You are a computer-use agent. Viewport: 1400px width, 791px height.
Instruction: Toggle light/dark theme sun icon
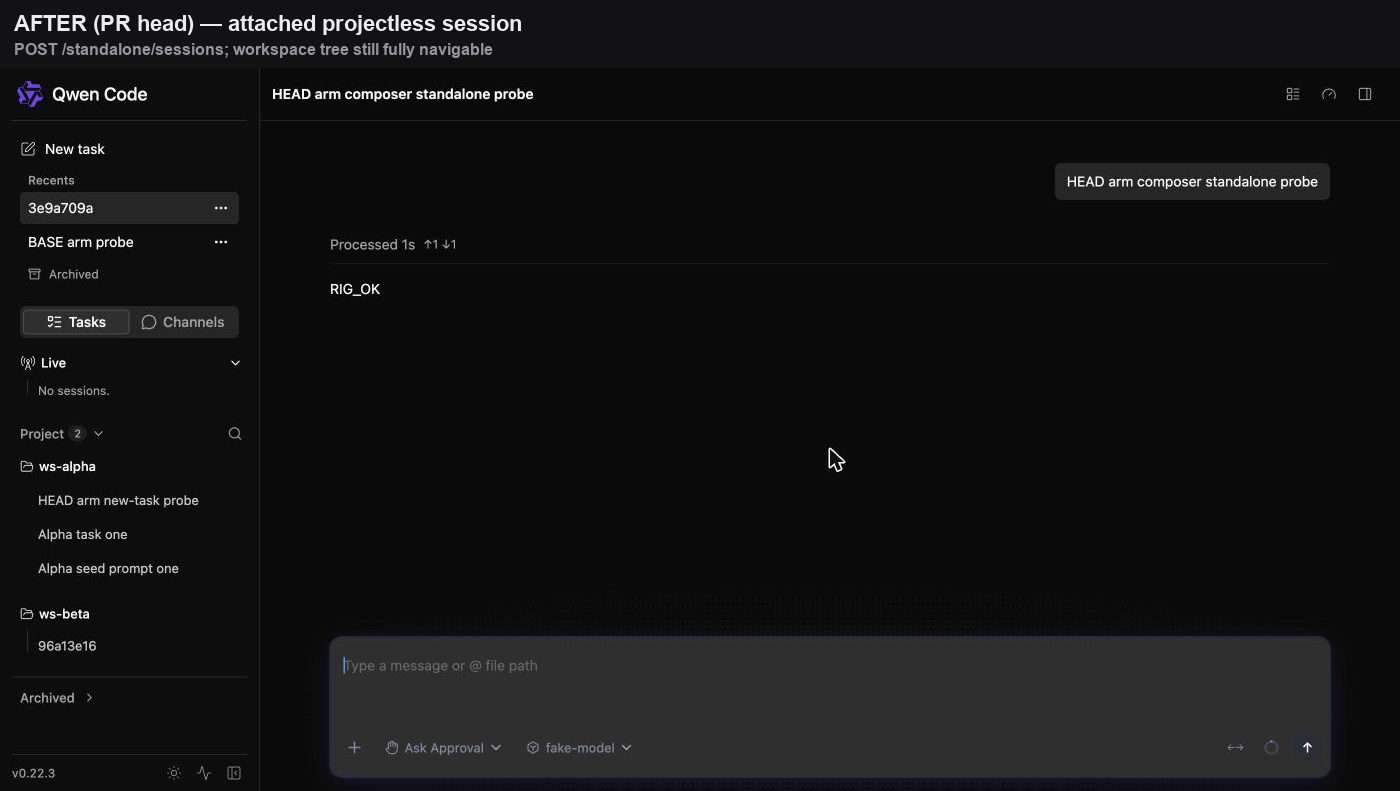174,773
